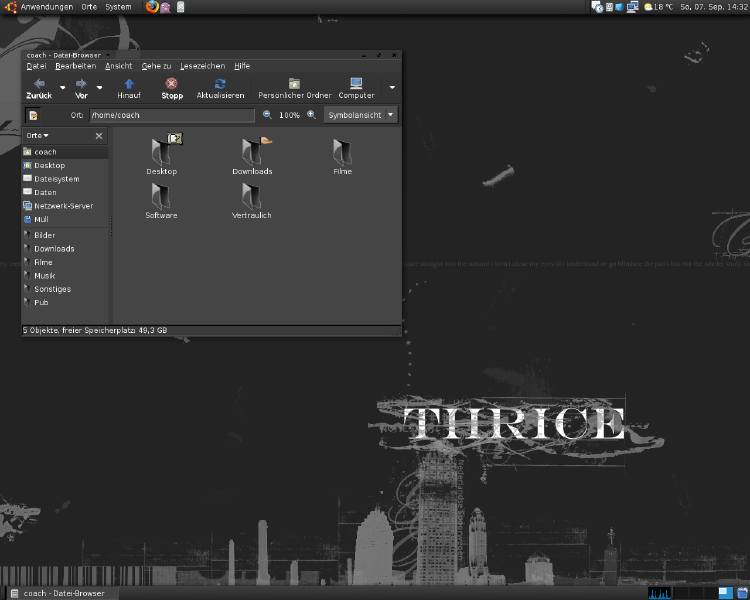Screen dimensions: 750x600
Task: Select coach in the Orte sidebar
Action: point(65,152)
